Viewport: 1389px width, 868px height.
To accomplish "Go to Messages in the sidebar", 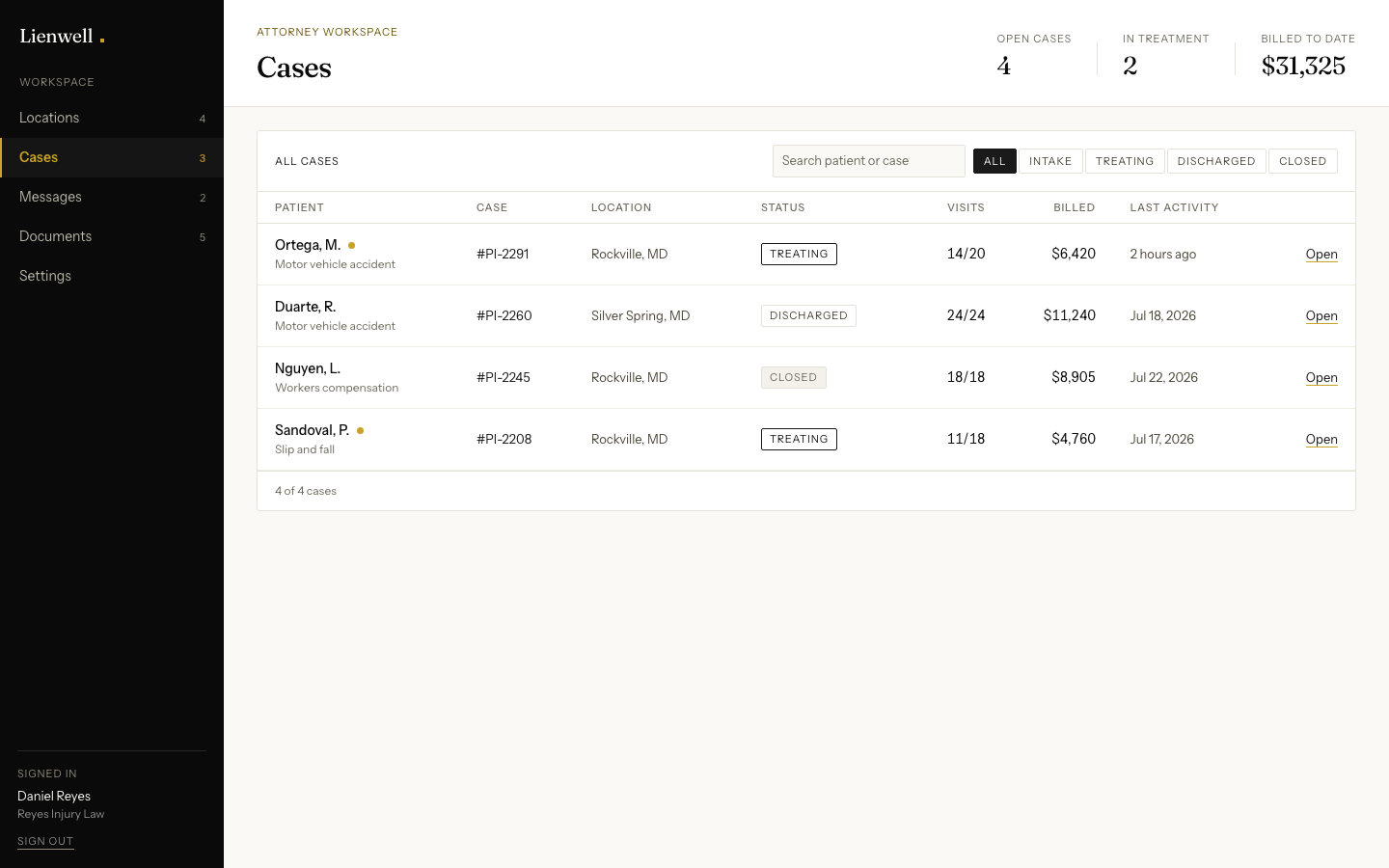I will click(112, 197).
